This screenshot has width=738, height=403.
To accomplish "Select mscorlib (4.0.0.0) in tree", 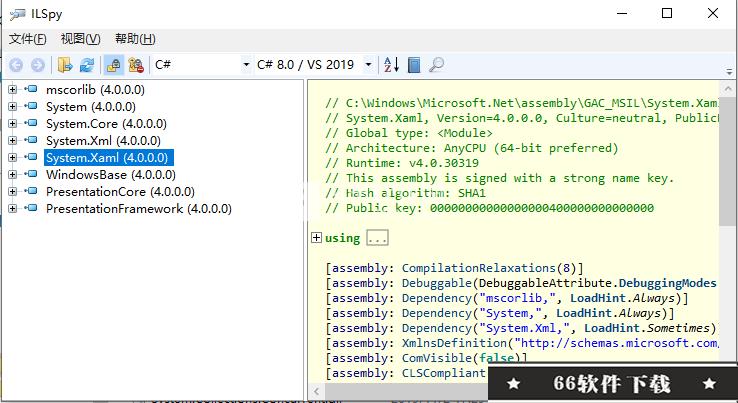I will pyautogui.click(x=95, y=89).
